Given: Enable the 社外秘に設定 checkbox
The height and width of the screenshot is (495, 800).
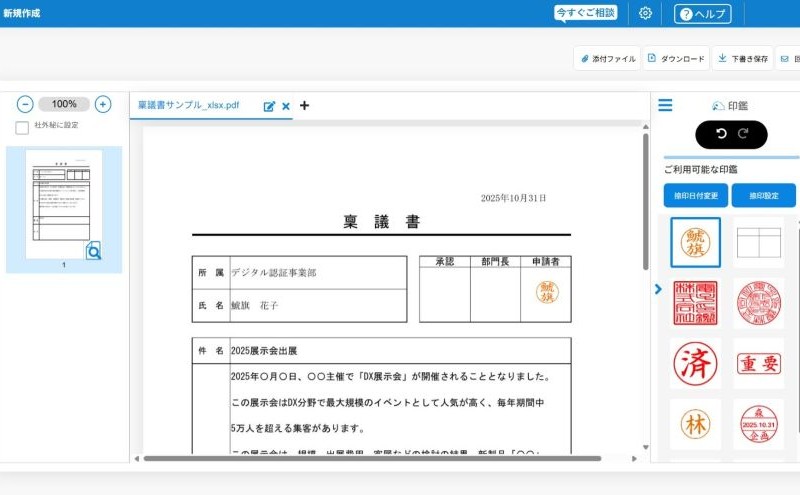Looking at the screenshot, I should pos(22,127).
